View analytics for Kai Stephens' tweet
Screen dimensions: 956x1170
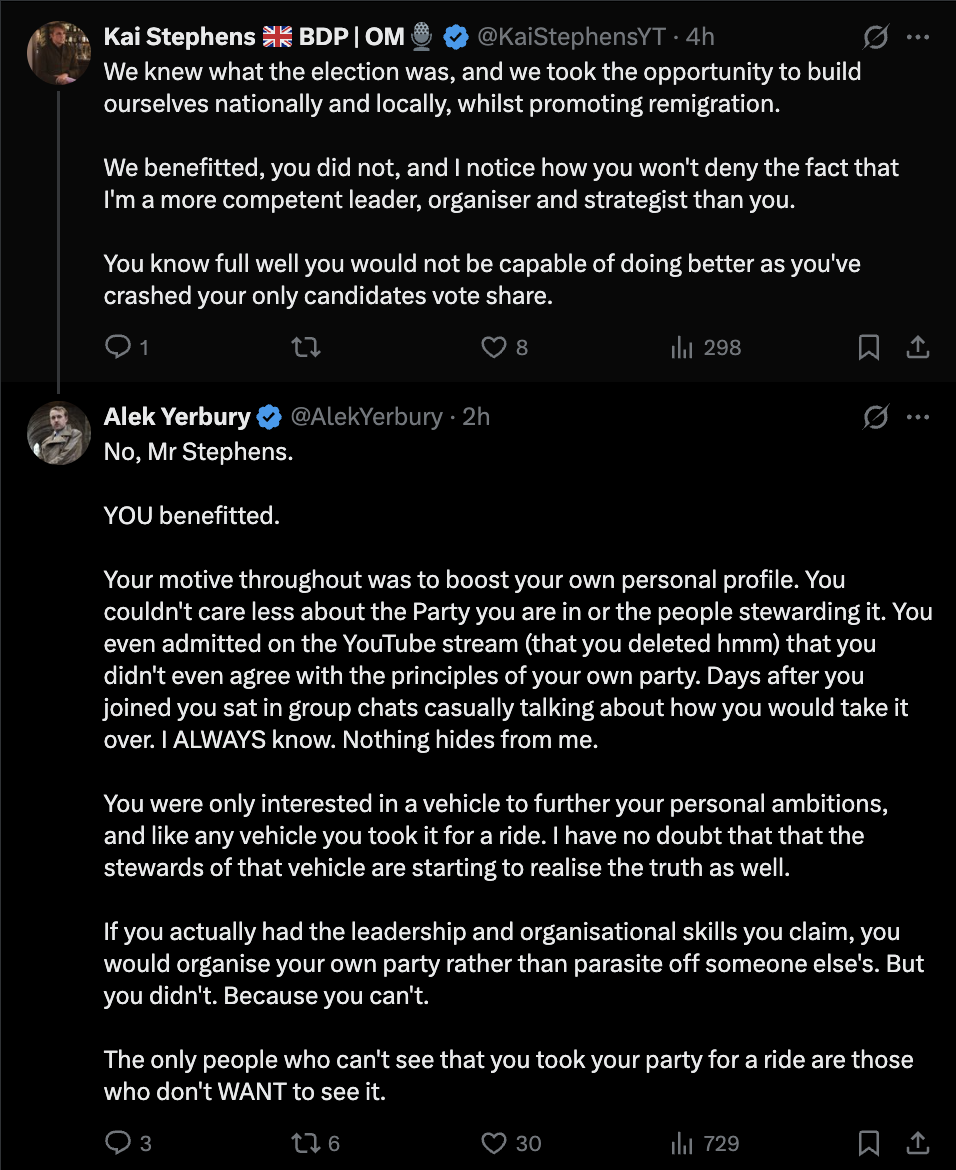pyautogui.click(x=705, y=347)
